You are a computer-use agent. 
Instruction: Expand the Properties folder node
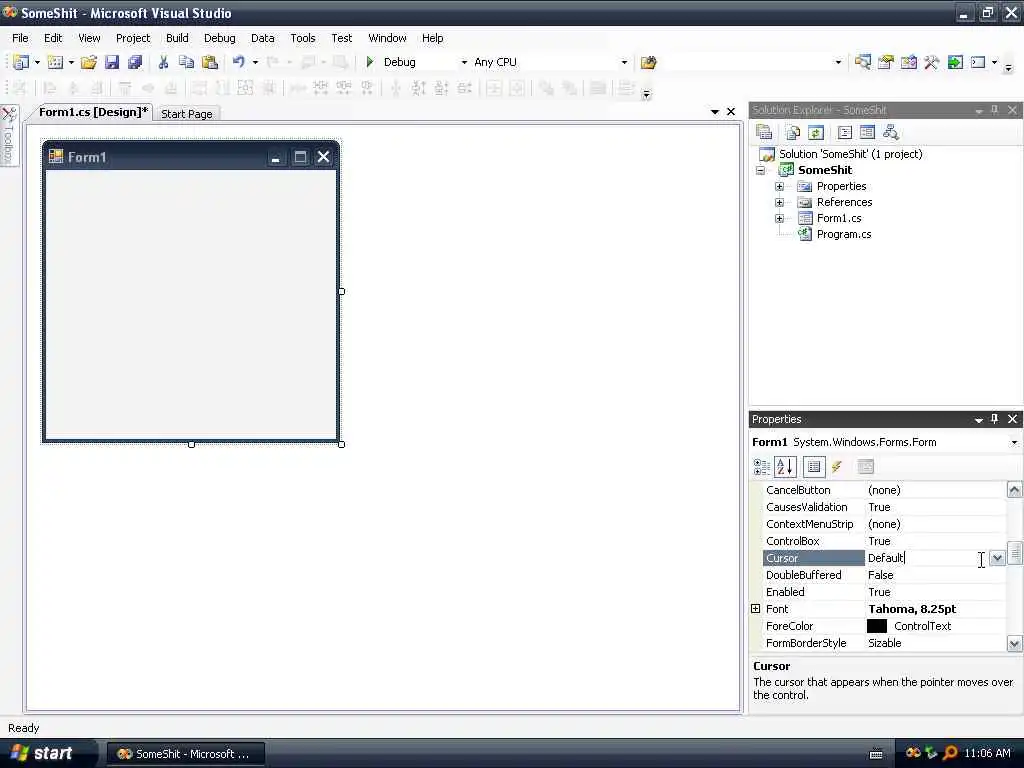point(779,186)
